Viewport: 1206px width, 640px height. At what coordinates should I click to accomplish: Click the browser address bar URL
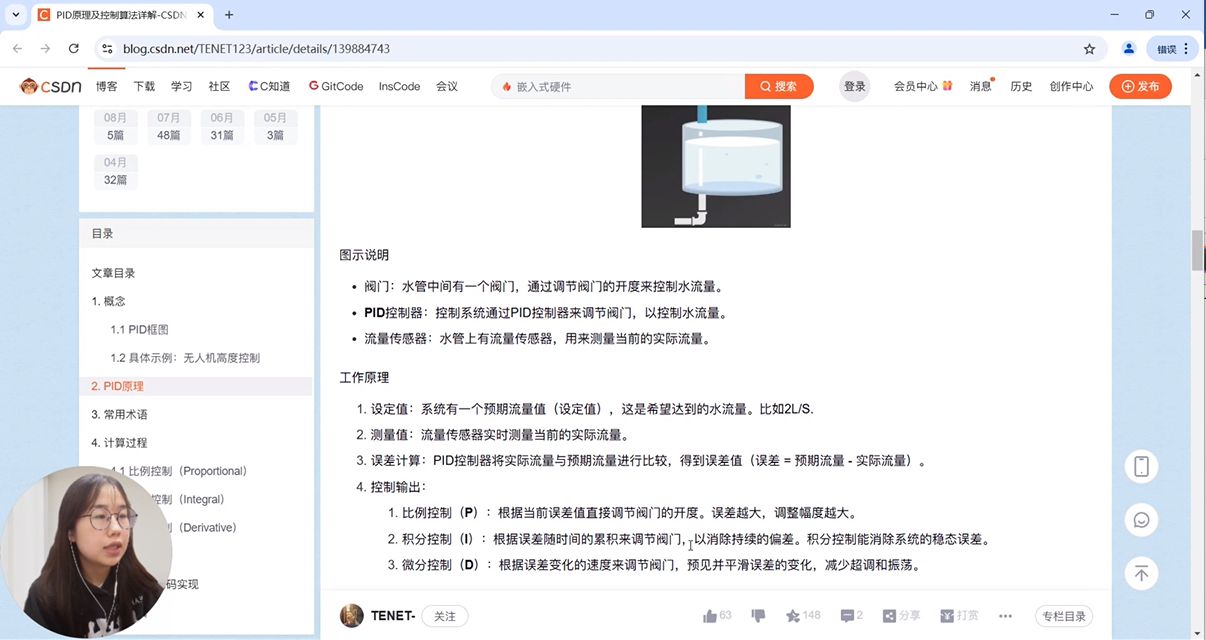point(256,48)
